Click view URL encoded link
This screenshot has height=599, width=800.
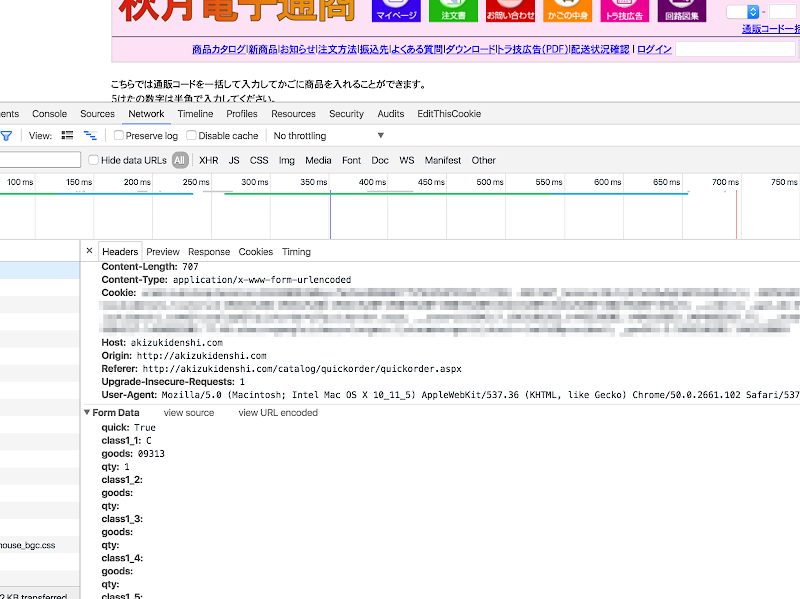pyautogui.click(x=278, y=412)
